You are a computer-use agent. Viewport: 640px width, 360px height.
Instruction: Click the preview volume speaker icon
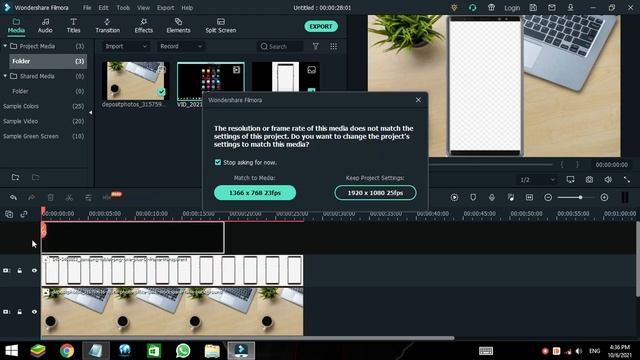pos(608,180)
